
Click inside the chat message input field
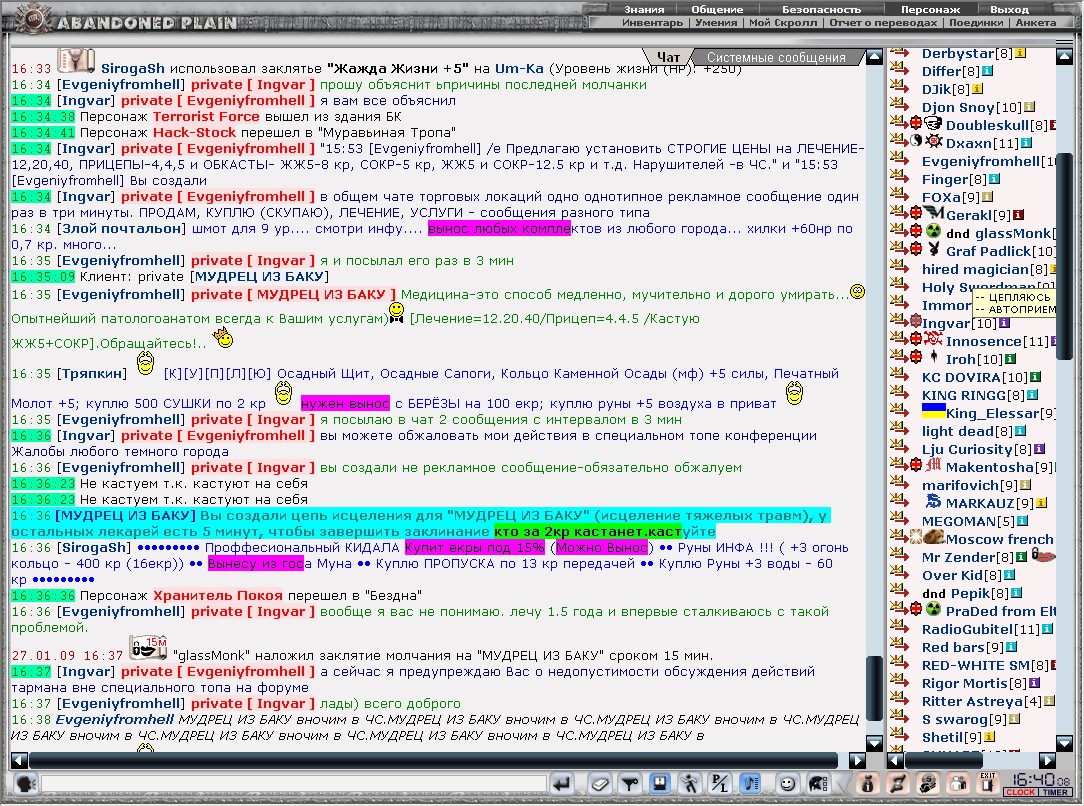coord(294,783)
